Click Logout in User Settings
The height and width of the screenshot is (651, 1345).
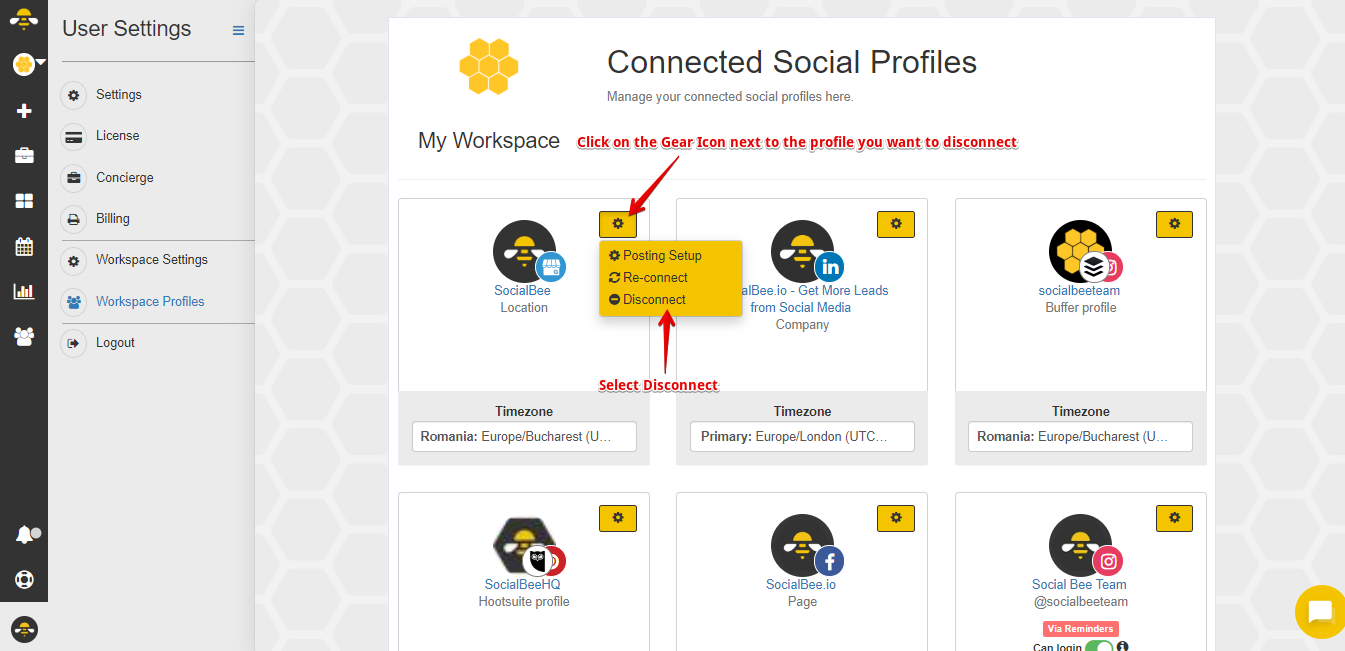115,343
